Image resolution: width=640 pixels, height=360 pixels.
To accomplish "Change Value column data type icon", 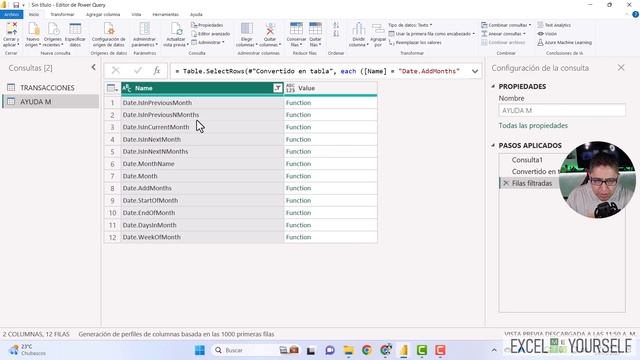I will [290, 88].
